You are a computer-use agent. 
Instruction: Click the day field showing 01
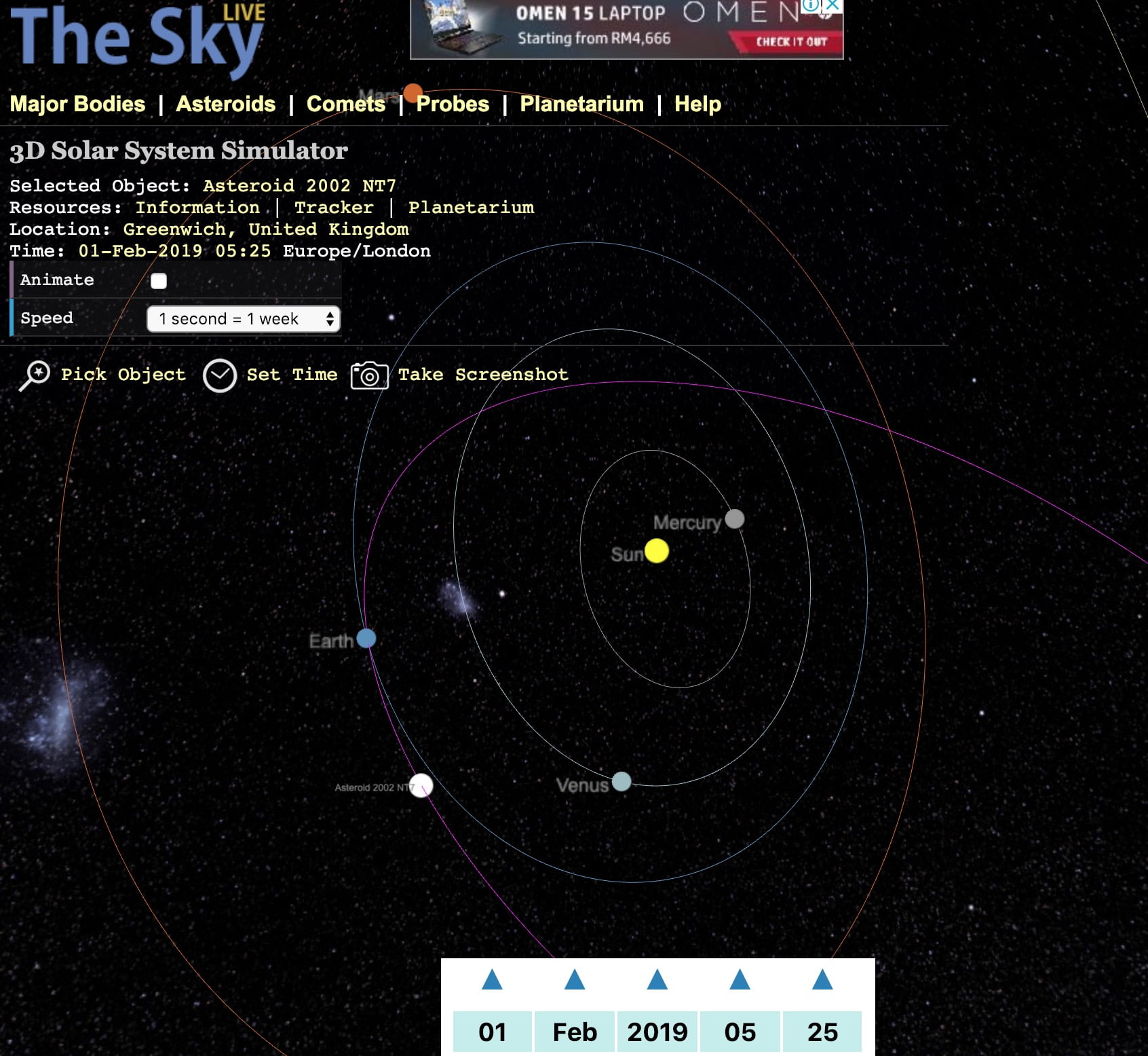(x=493, y=1032)
